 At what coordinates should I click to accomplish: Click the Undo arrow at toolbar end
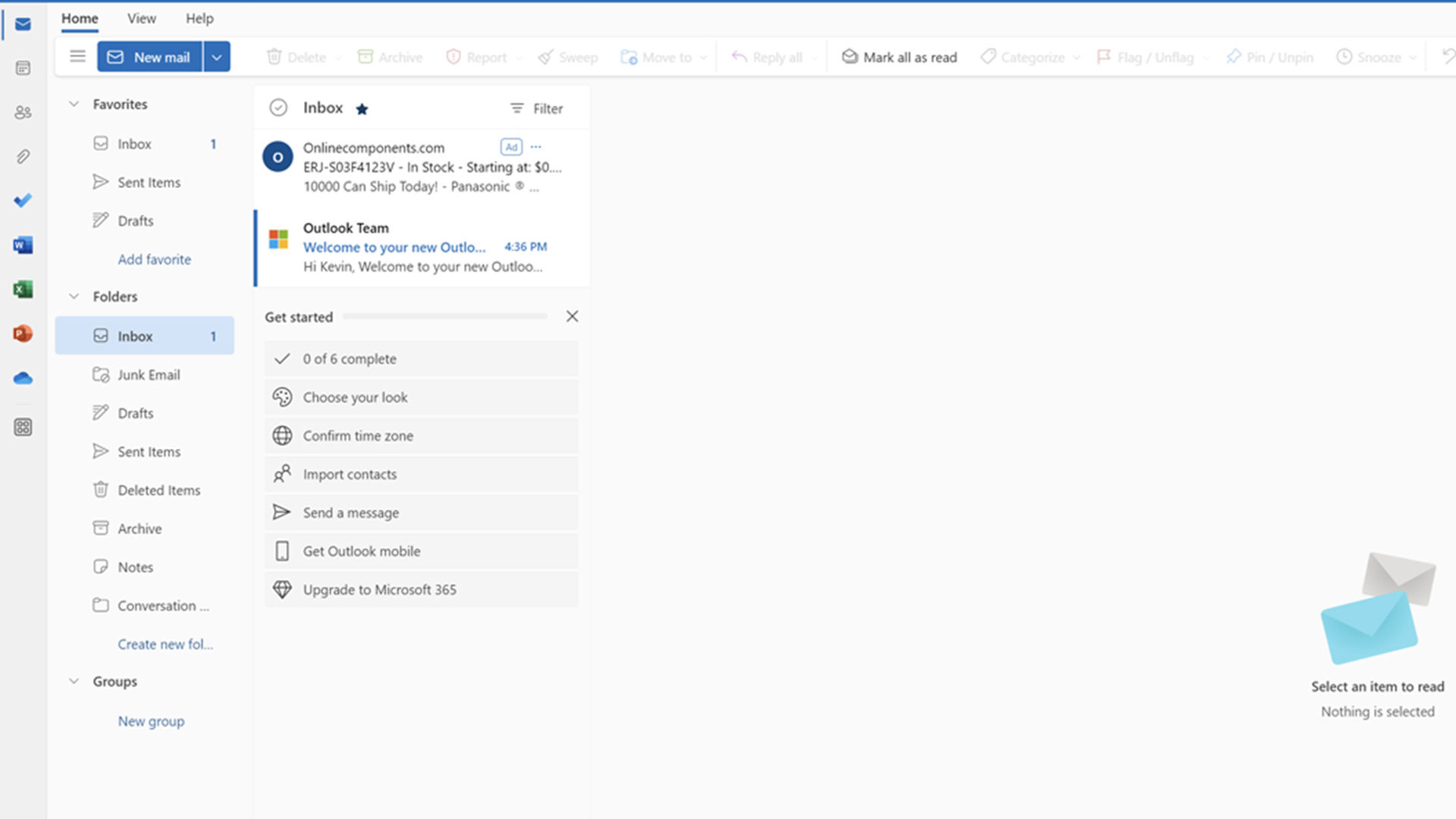1448,57
